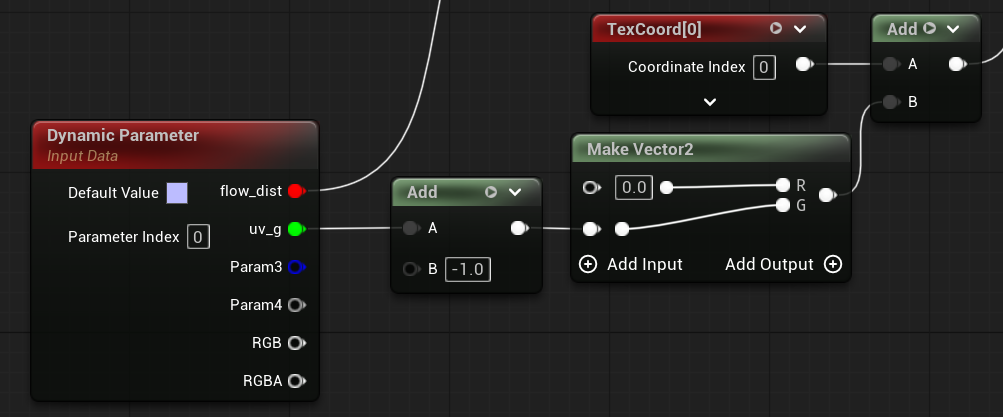Click the G pin in Make Vector2
This screenshot has height=417, width=1003.
[783, 205]
